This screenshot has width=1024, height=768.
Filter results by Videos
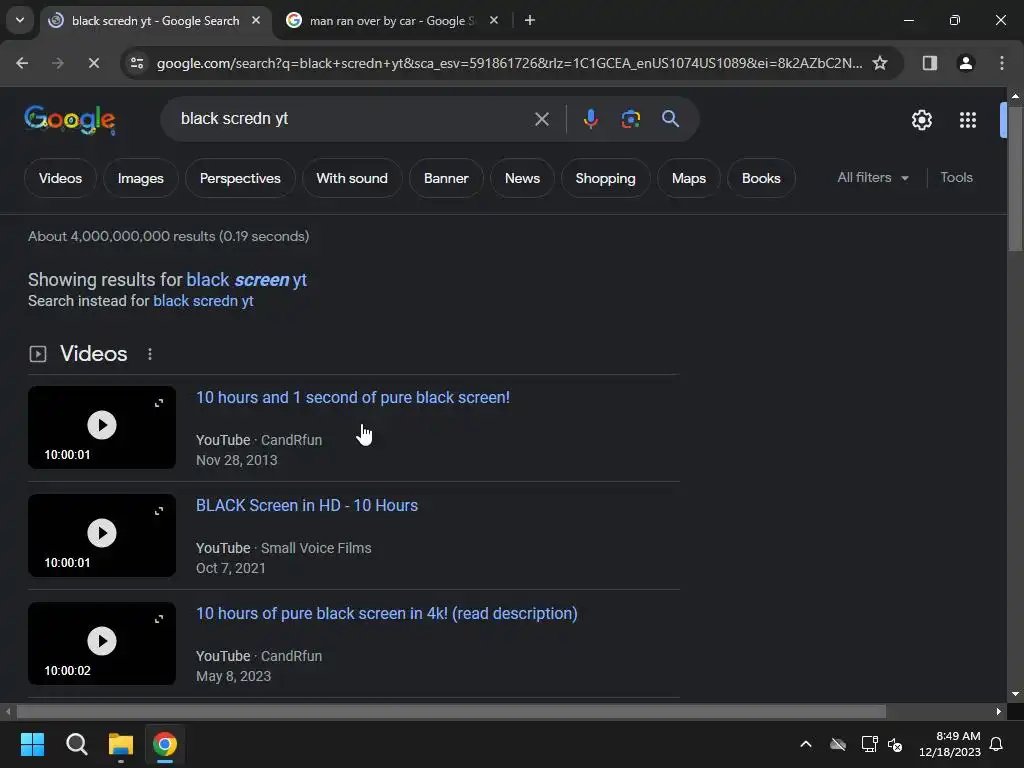60,178
